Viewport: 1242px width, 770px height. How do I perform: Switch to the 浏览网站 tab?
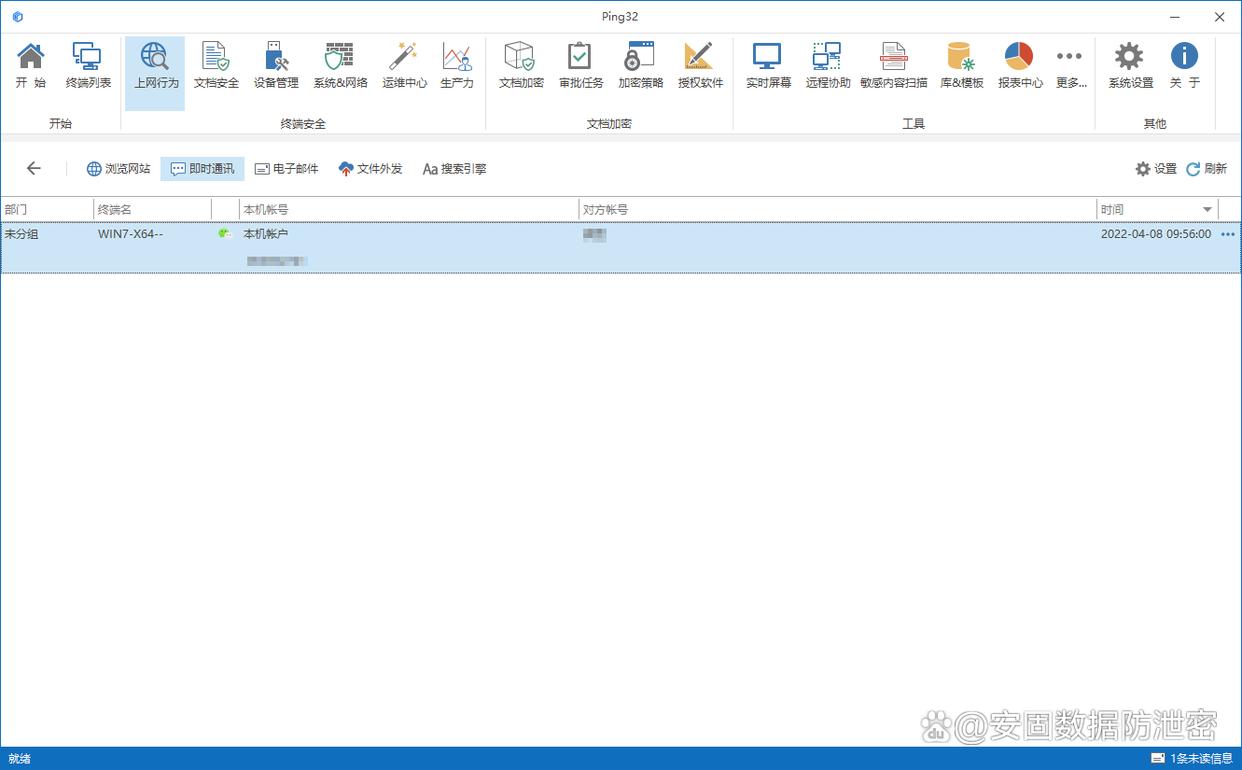[118, 169]
